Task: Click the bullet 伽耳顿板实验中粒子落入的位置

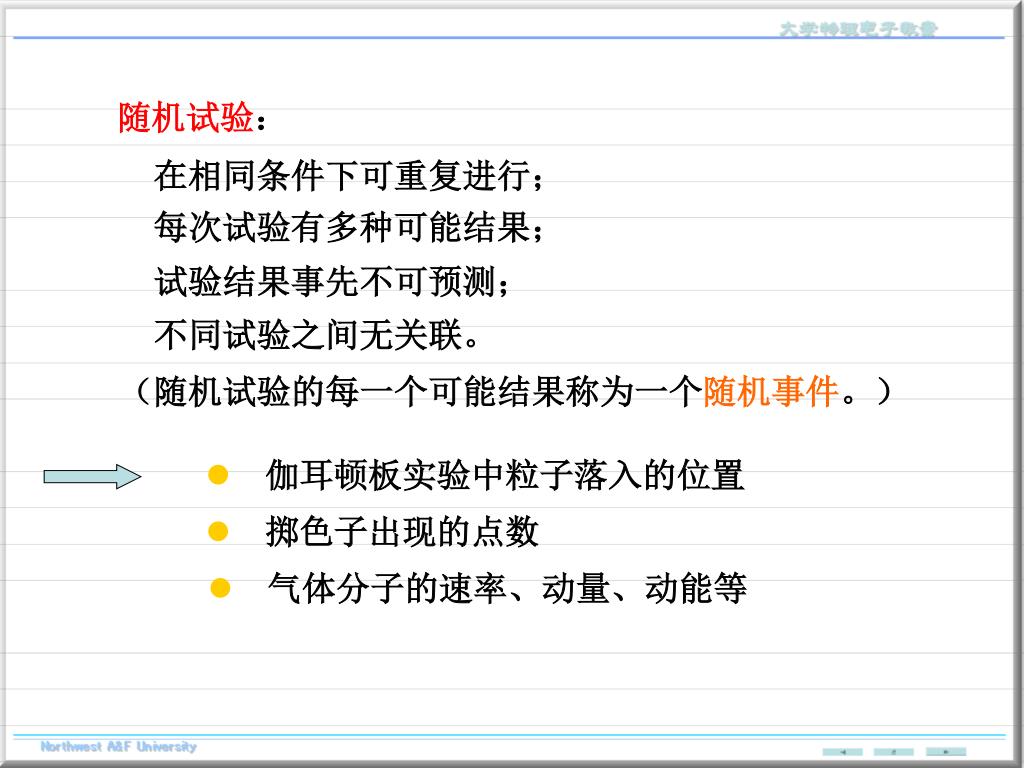Action: [505, 475]
